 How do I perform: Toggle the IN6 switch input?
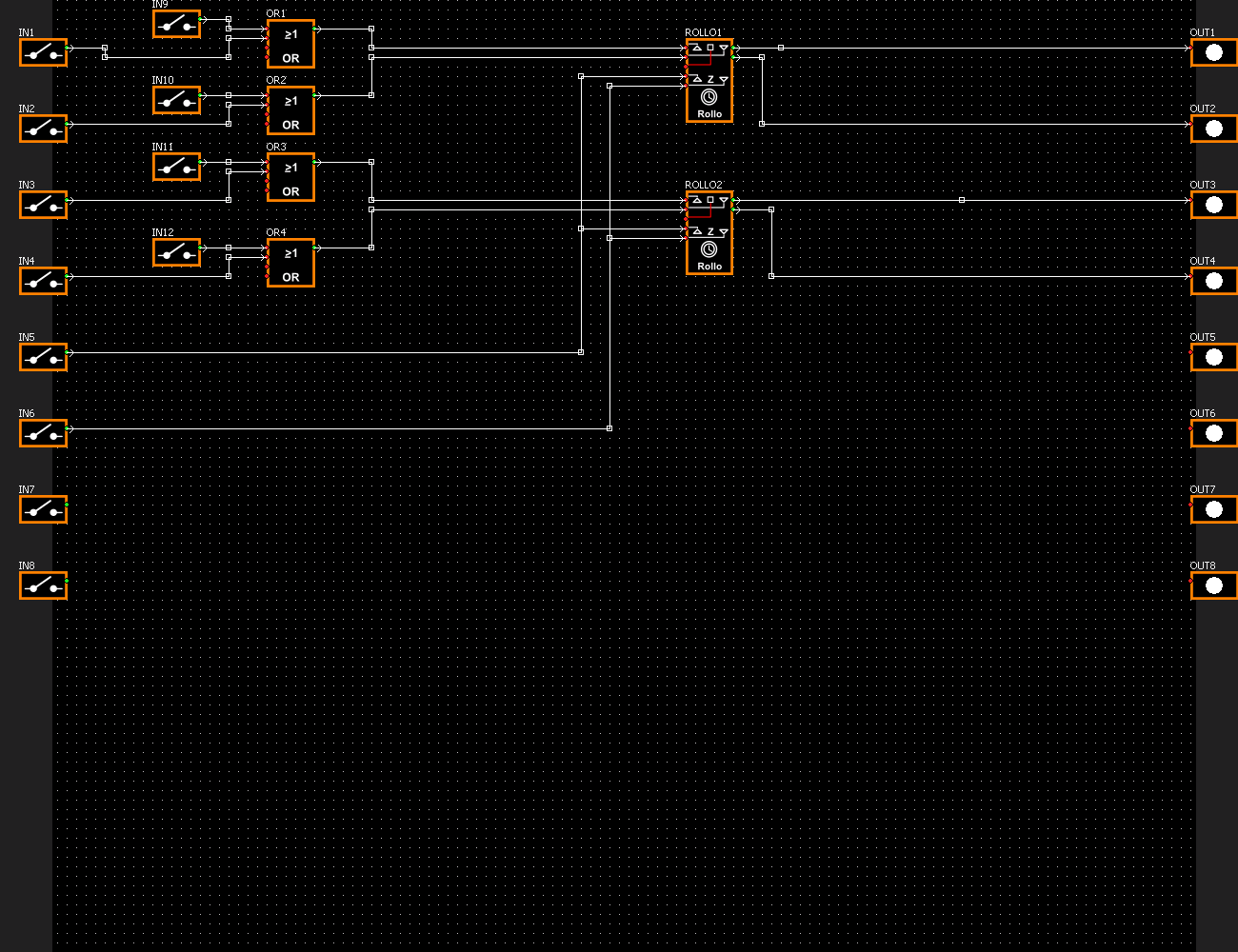(x=43, y=433)
